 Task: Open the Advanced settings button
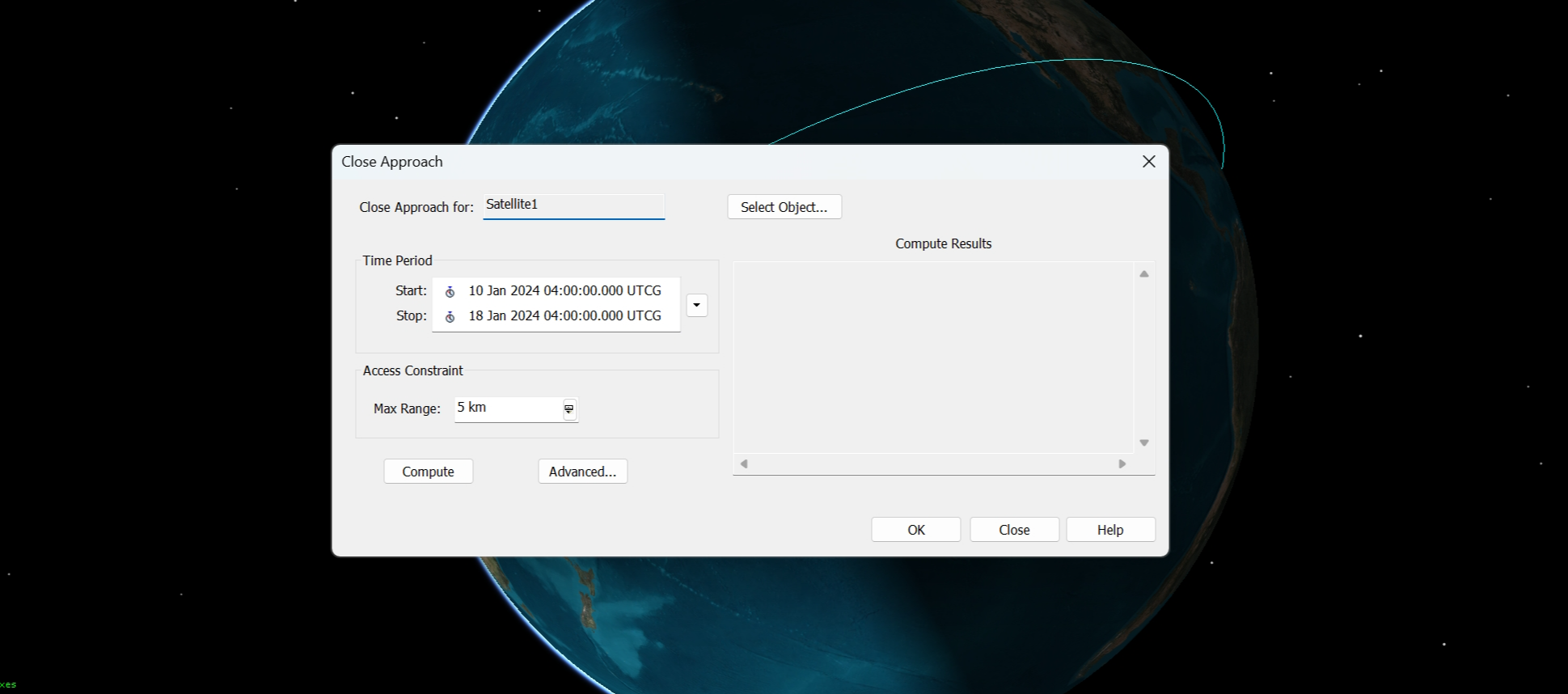[583, 472]
